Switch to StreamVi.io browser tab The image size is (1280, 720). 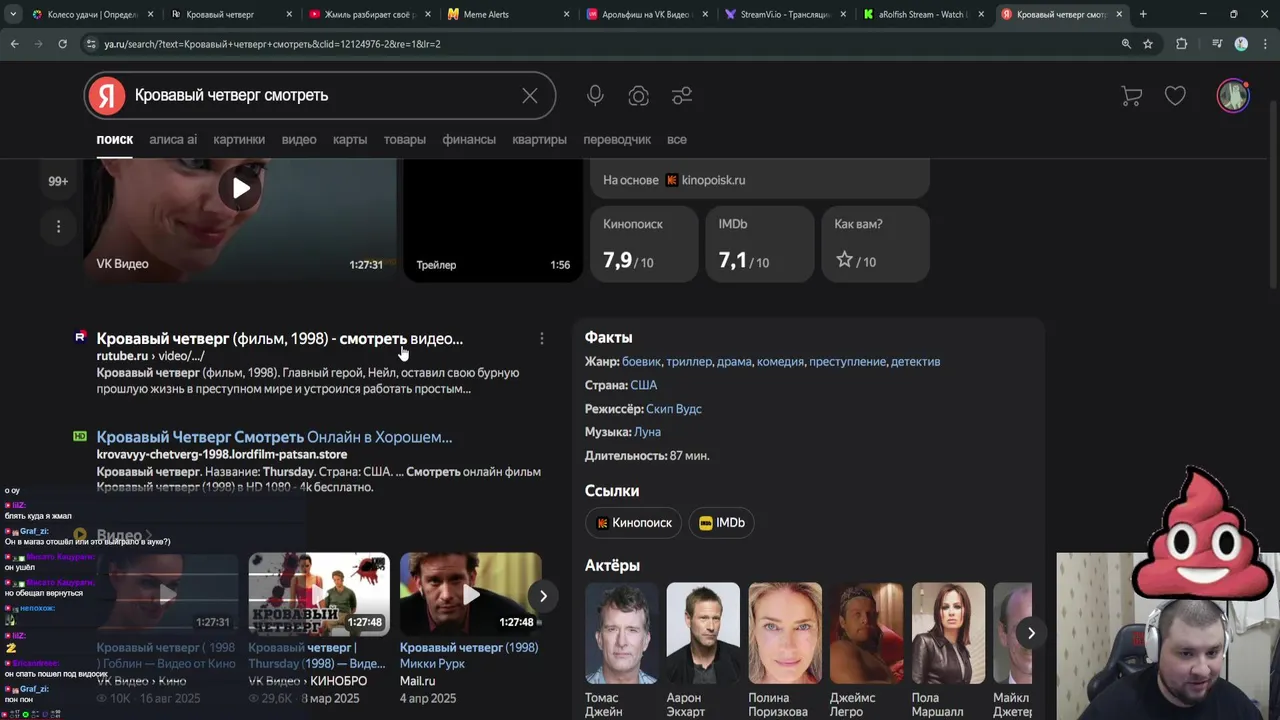coord(786,14)
